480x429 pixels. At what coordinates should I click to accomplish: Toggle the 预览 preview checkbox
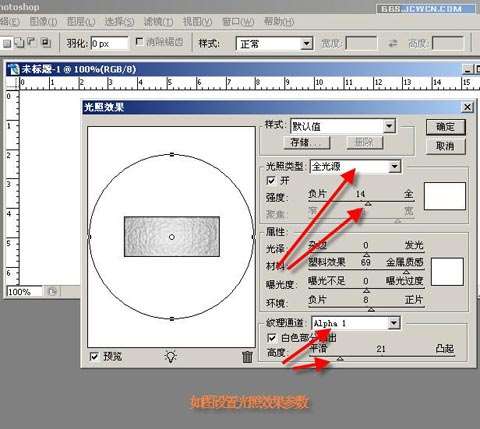pos(94,356)
